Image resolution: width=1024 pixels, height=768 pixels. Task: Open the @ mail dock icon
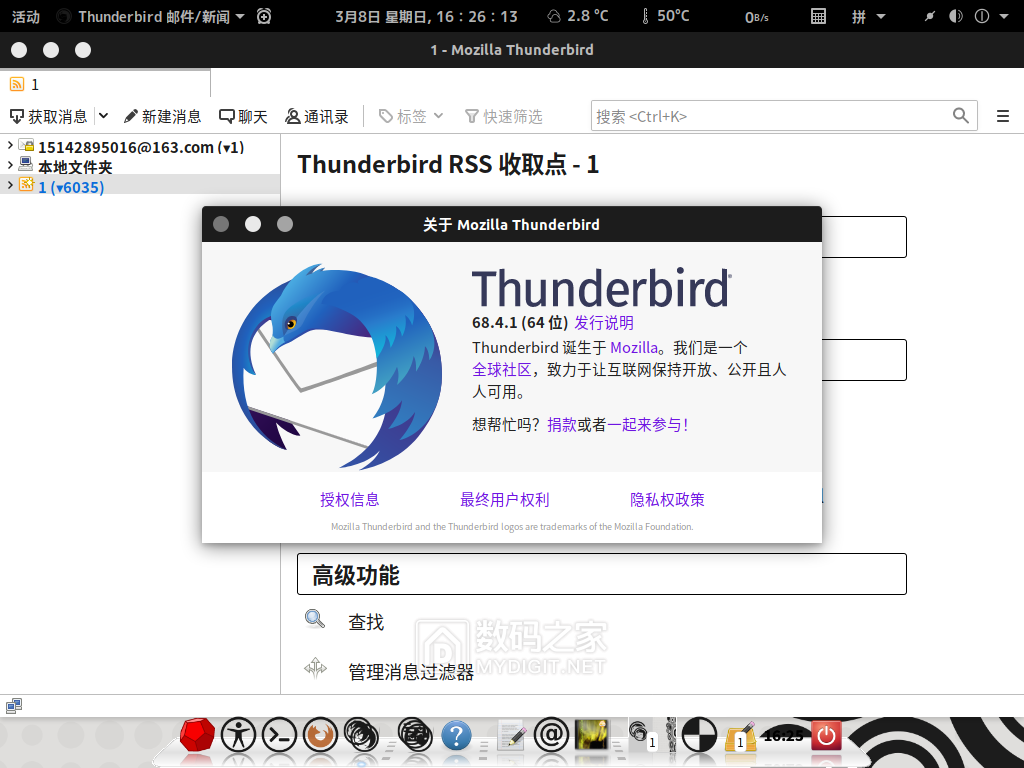(552, 735)
